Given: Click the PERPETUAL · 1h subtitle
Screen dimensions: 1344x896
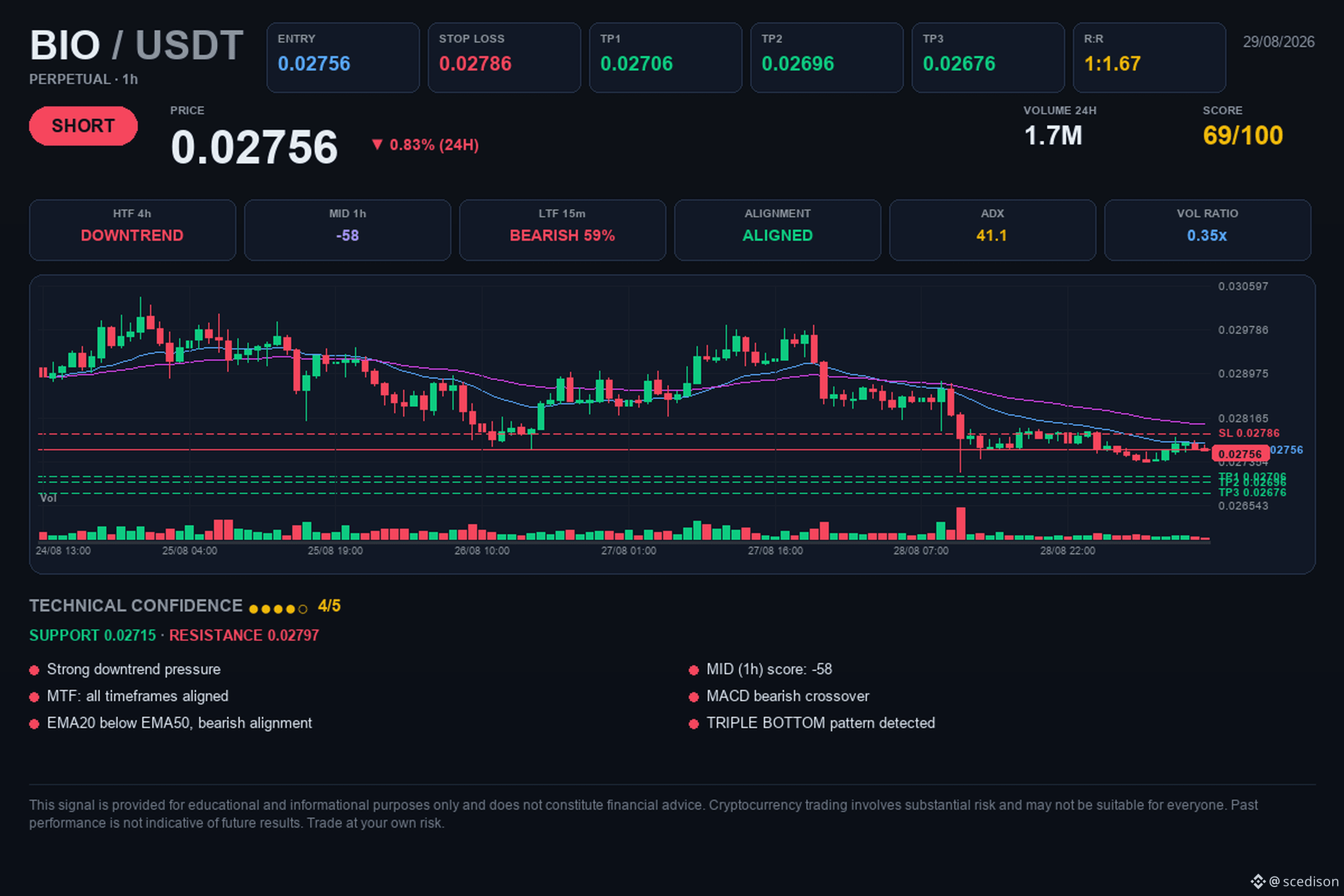Looking at the screenshot, I should (83, 80).
